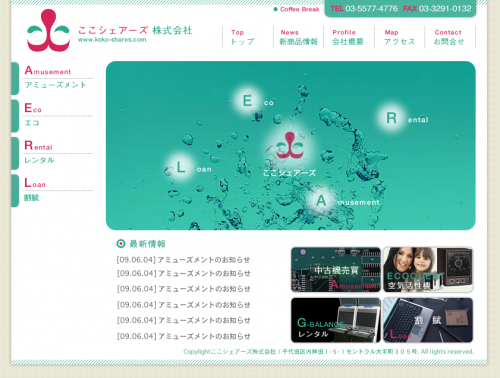
Task: Click the 最新情報 heading text
Action: (x=147, y=244)
